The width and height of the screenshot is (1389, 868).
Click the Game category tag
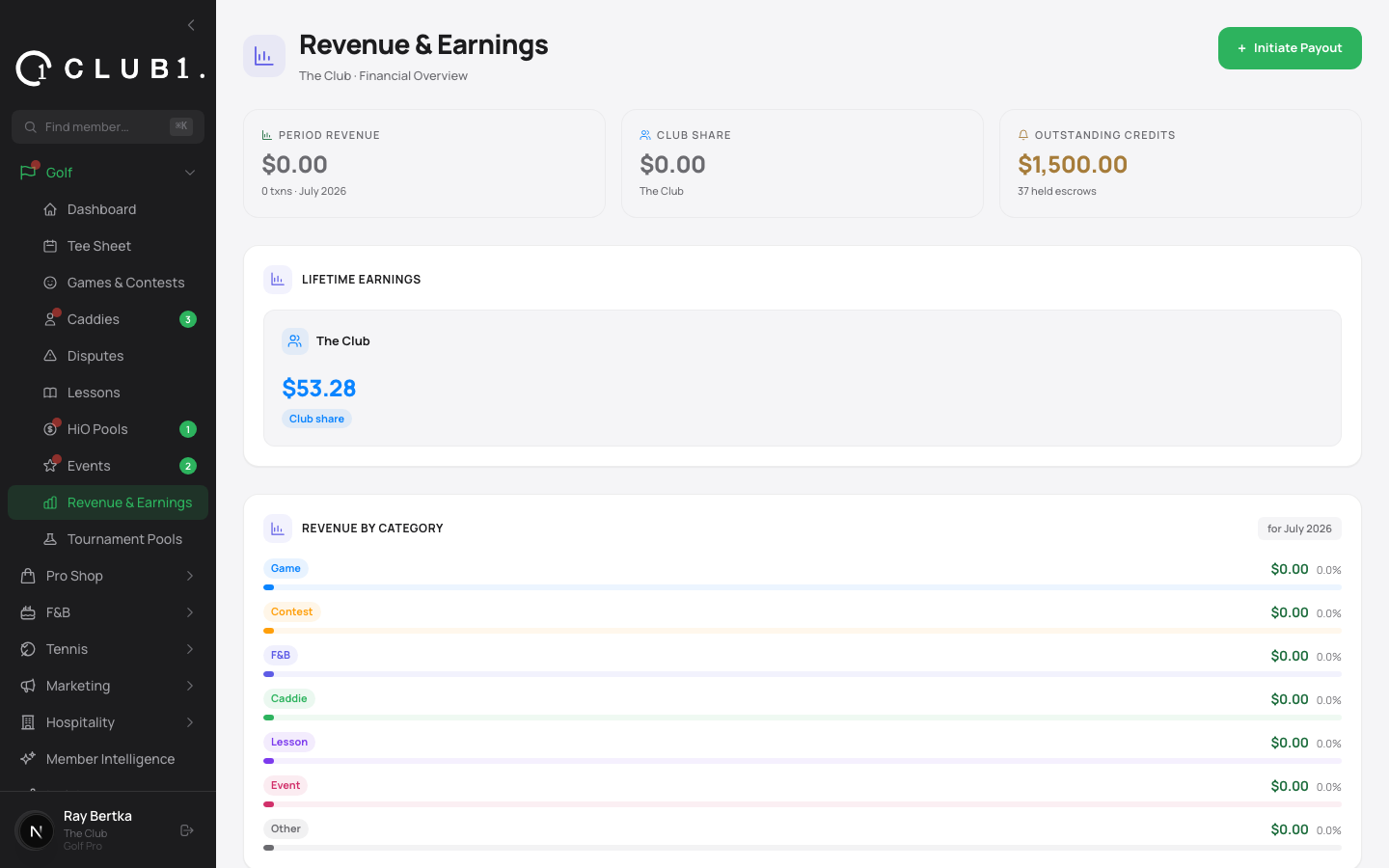tap(286, 568)
